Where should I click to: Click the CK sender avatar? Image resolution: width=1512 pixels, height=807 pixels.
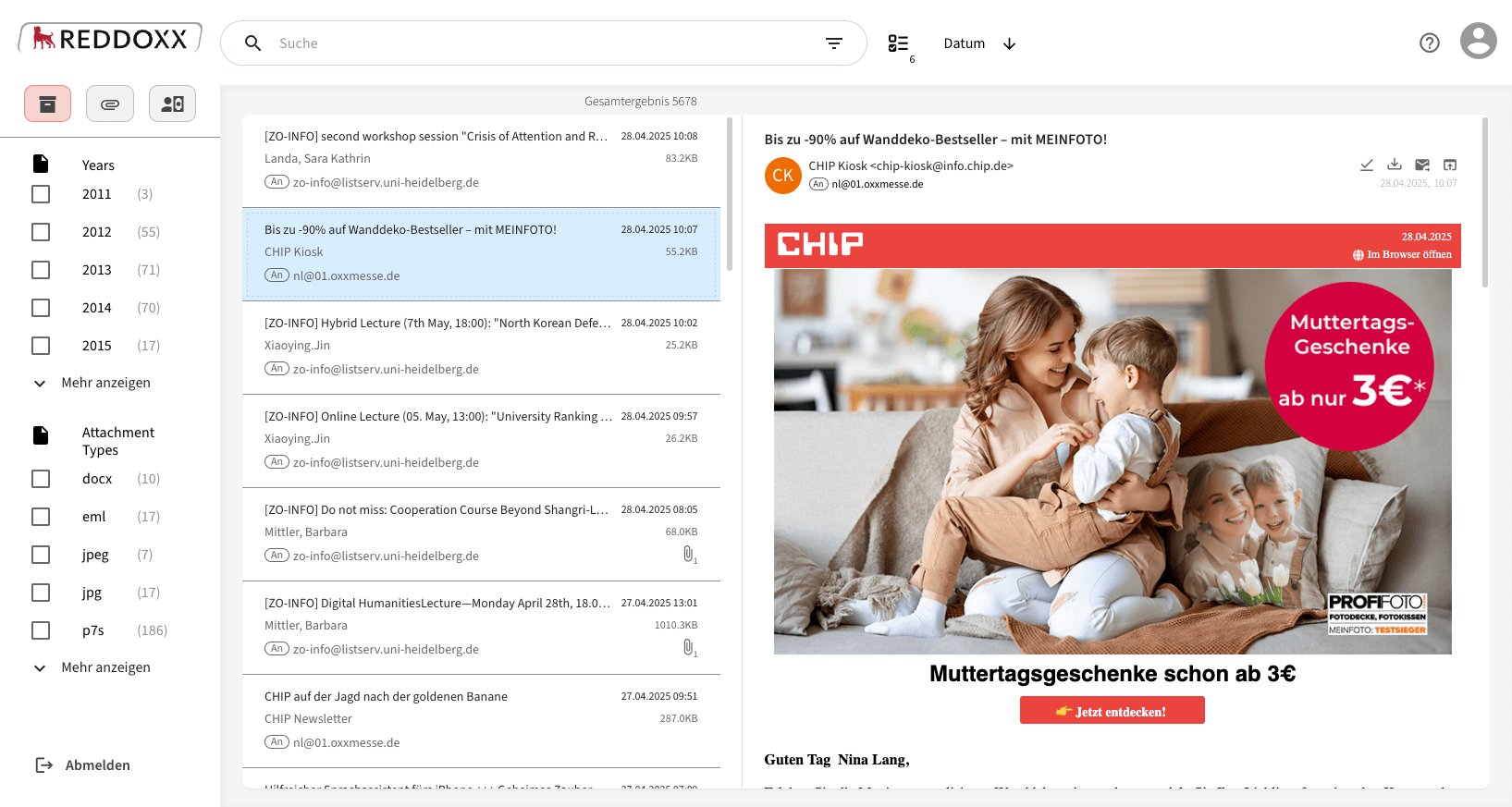(783, 176)
